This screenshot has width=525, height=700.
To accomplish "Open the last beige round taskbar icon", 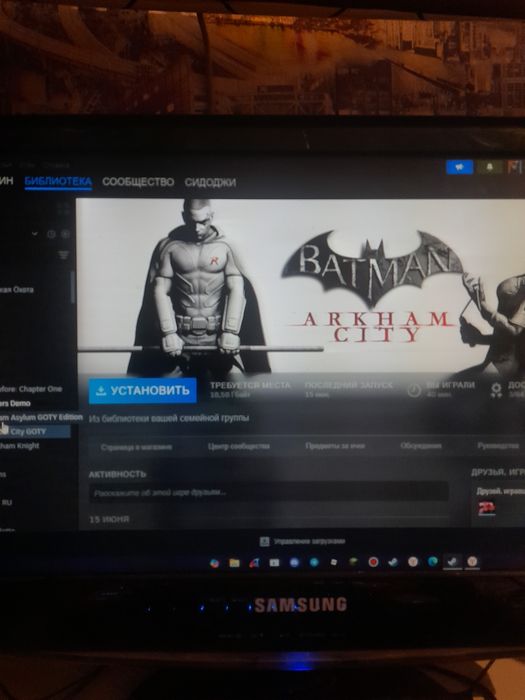I will 472,562.
